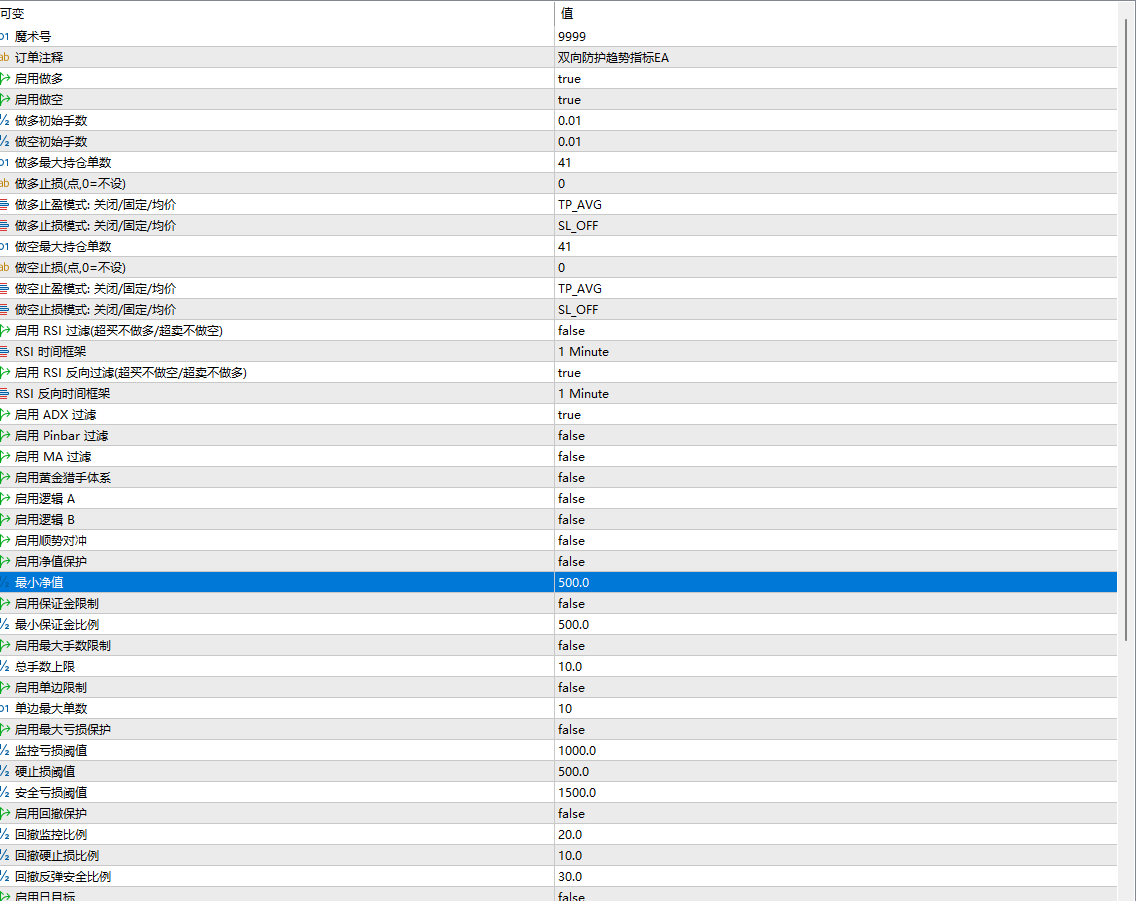Click the string icon beside 订单注释

coord(4,58)
